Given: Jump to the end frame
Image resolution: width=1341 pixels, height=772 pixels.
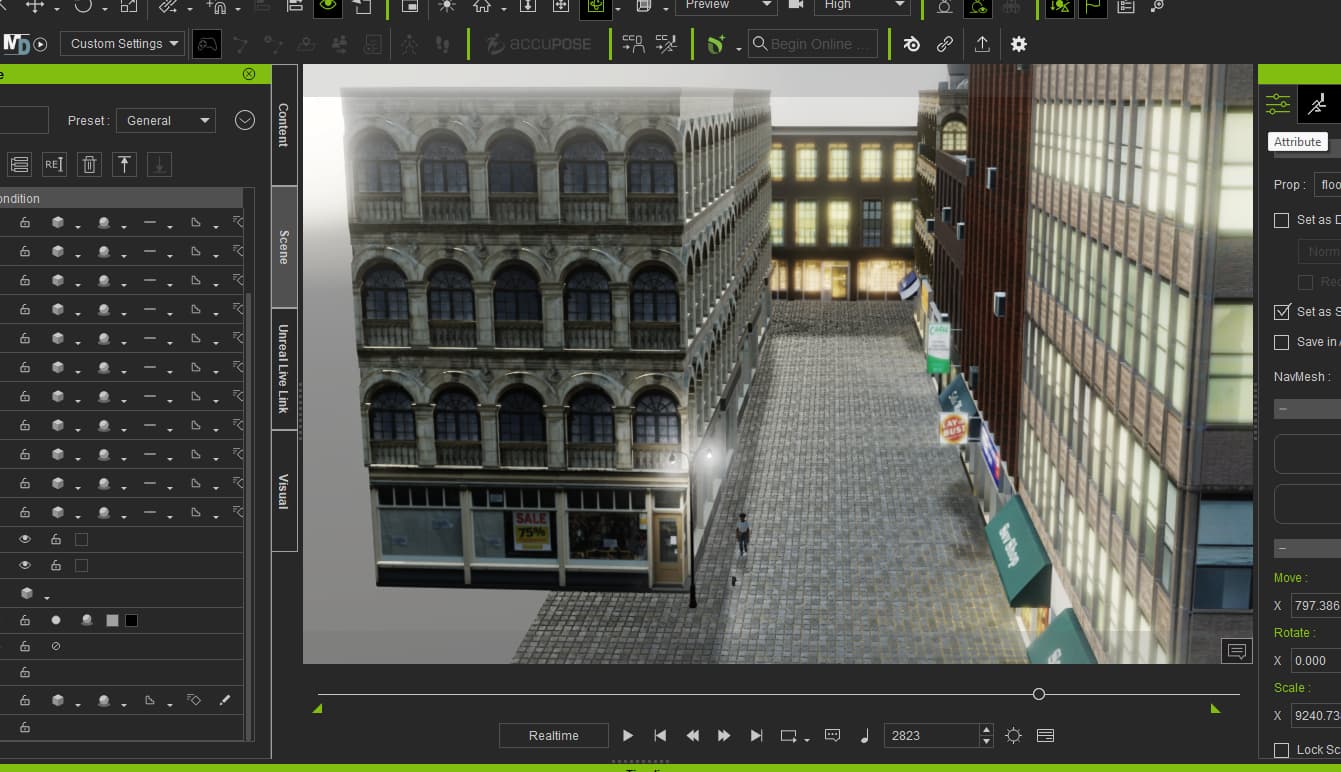Looking at the screenshot, I should tap(756, 735).
